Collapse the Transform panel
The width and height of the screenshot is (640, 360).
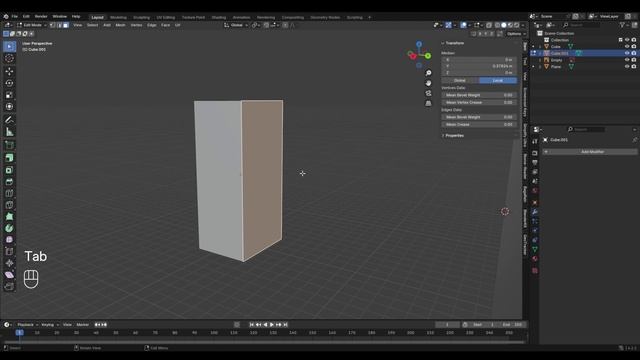[x=443, y=43]
